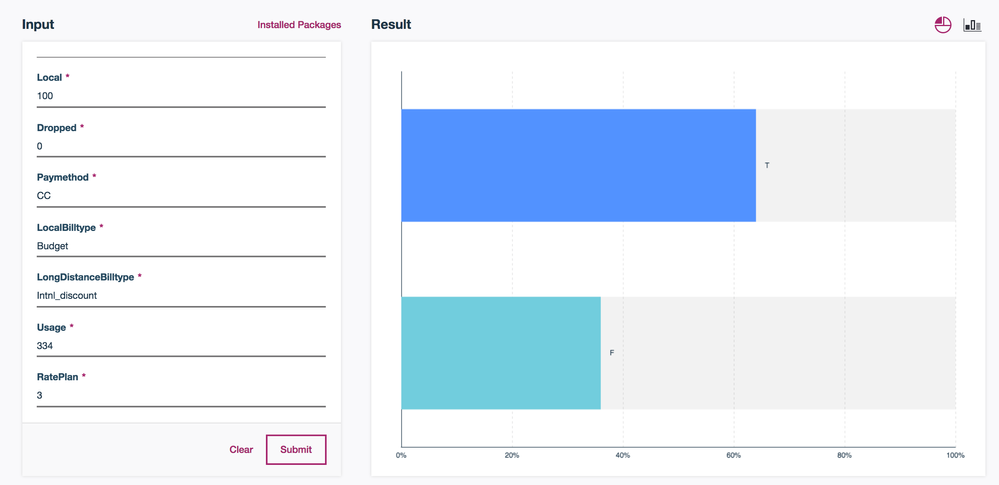The height and width of the screenshot is (485, 999).
Task: Click into the Dropped input field
Action: (181, 146)
